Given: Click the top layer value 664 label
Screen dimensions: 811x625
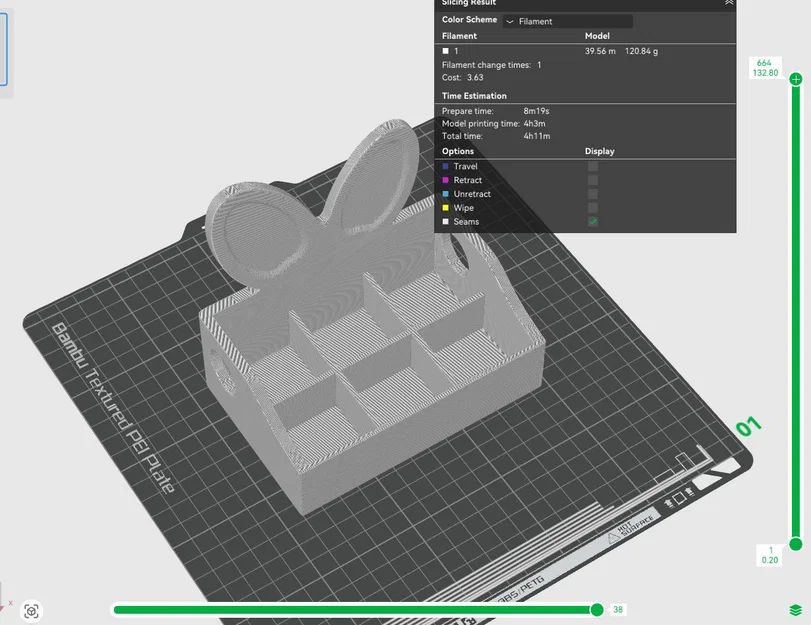Looking at the screenshot, I should tap(764, 63).
